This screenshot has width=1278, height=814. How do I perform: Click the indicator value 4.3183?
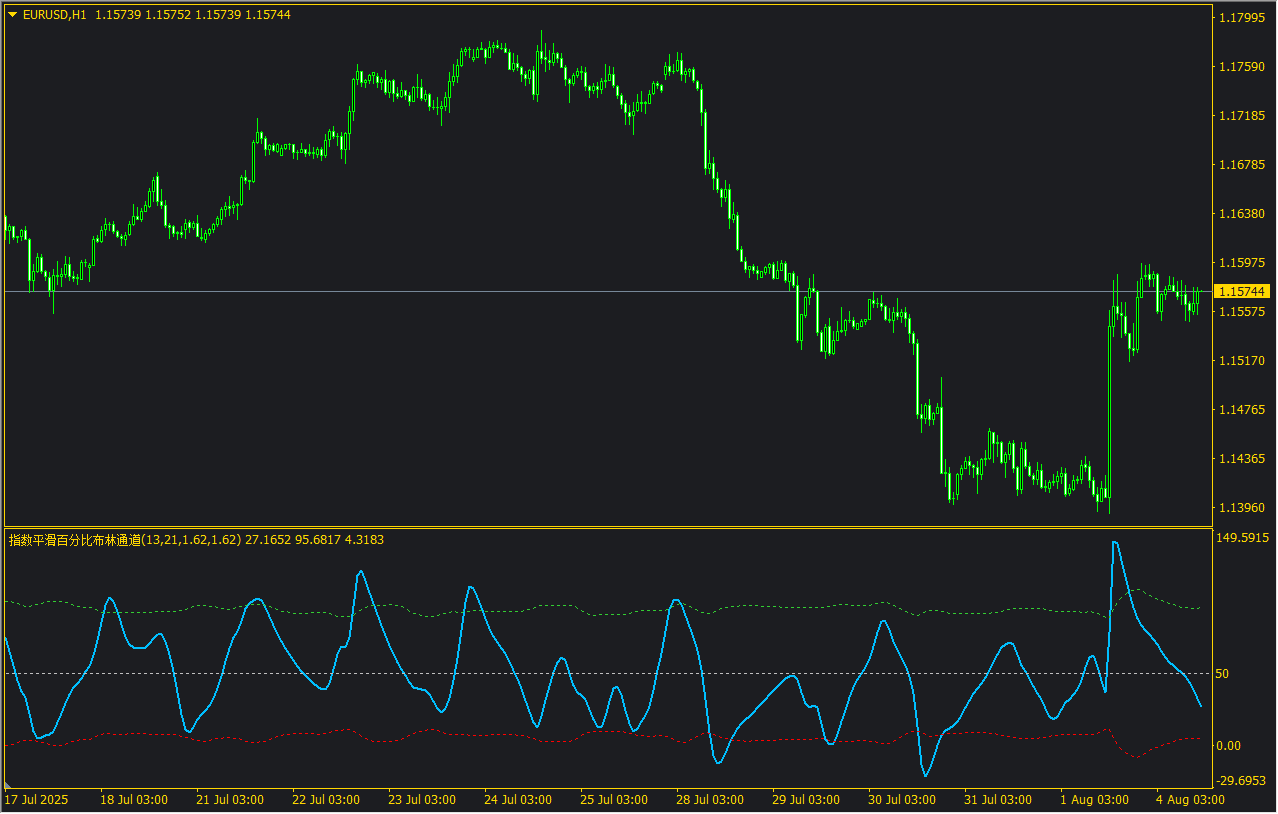(364, 540)
